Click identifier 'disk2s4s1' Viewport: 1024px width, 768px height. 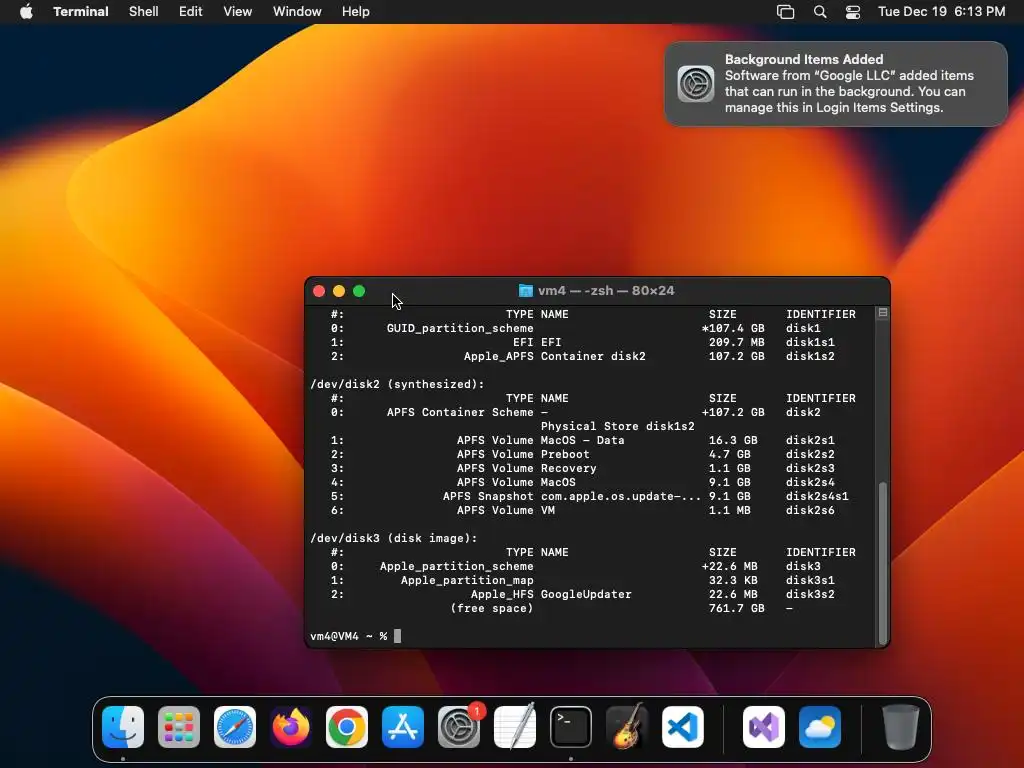[817, 496]
